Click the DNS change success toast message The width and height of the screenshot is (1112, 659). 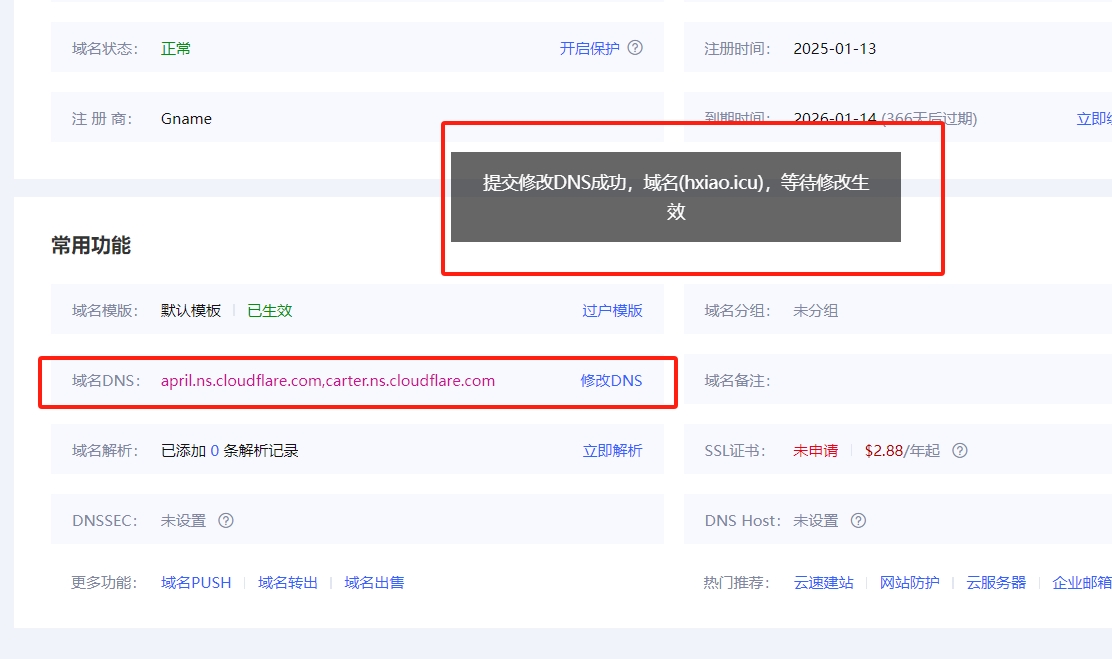tap(676, 196)
